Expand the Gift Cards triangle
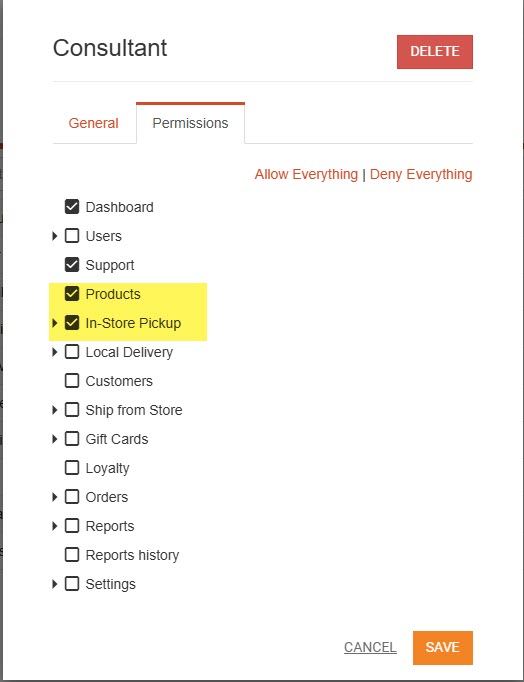Image resolution: width=524 pixels, height=682 pixels. (x=54, y=438)
